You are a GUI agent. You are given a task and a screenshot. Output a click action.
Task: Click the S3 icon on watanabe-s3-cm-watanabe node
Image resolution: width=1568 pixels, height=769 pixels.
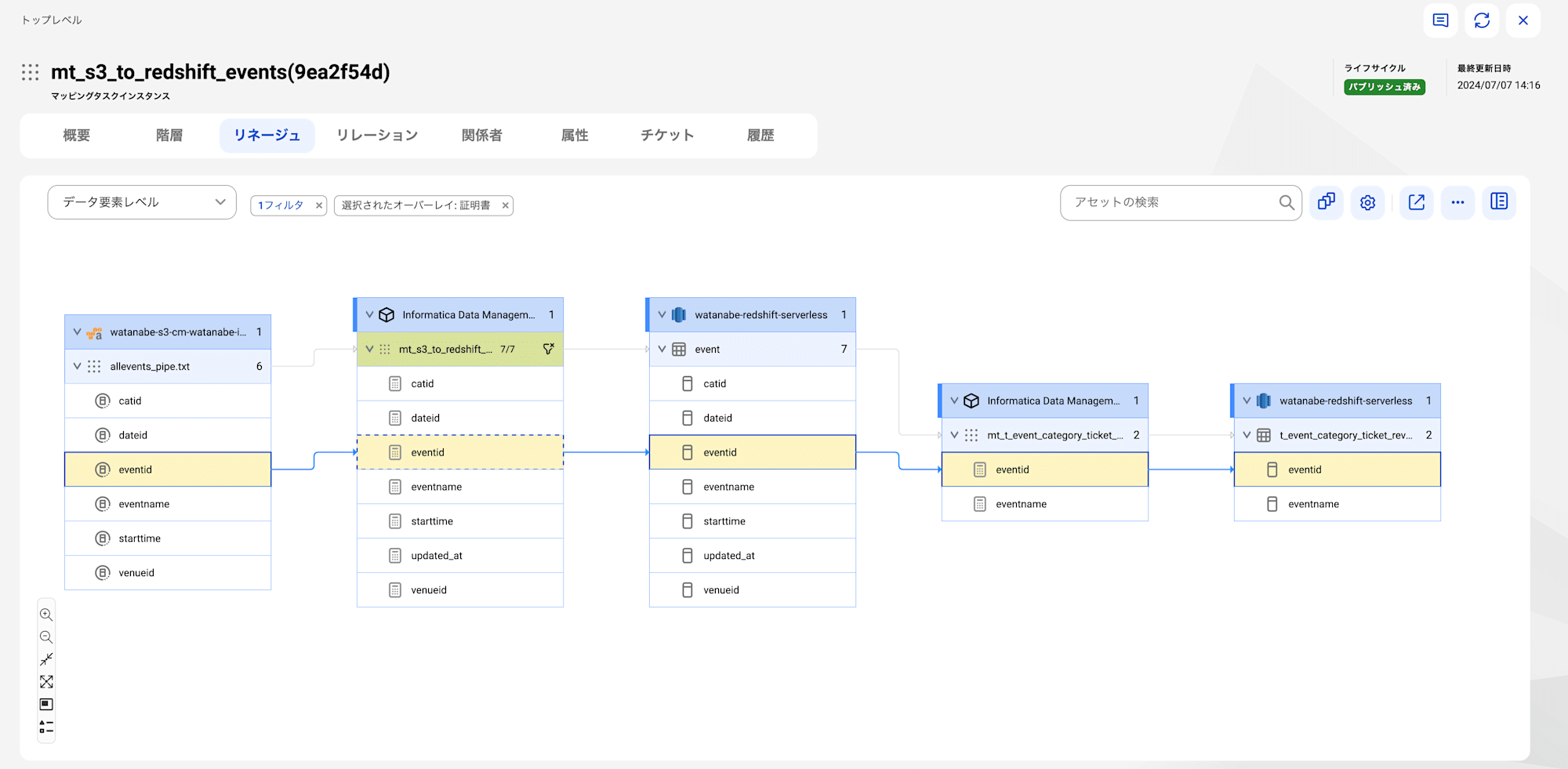(x=94, y=332)
